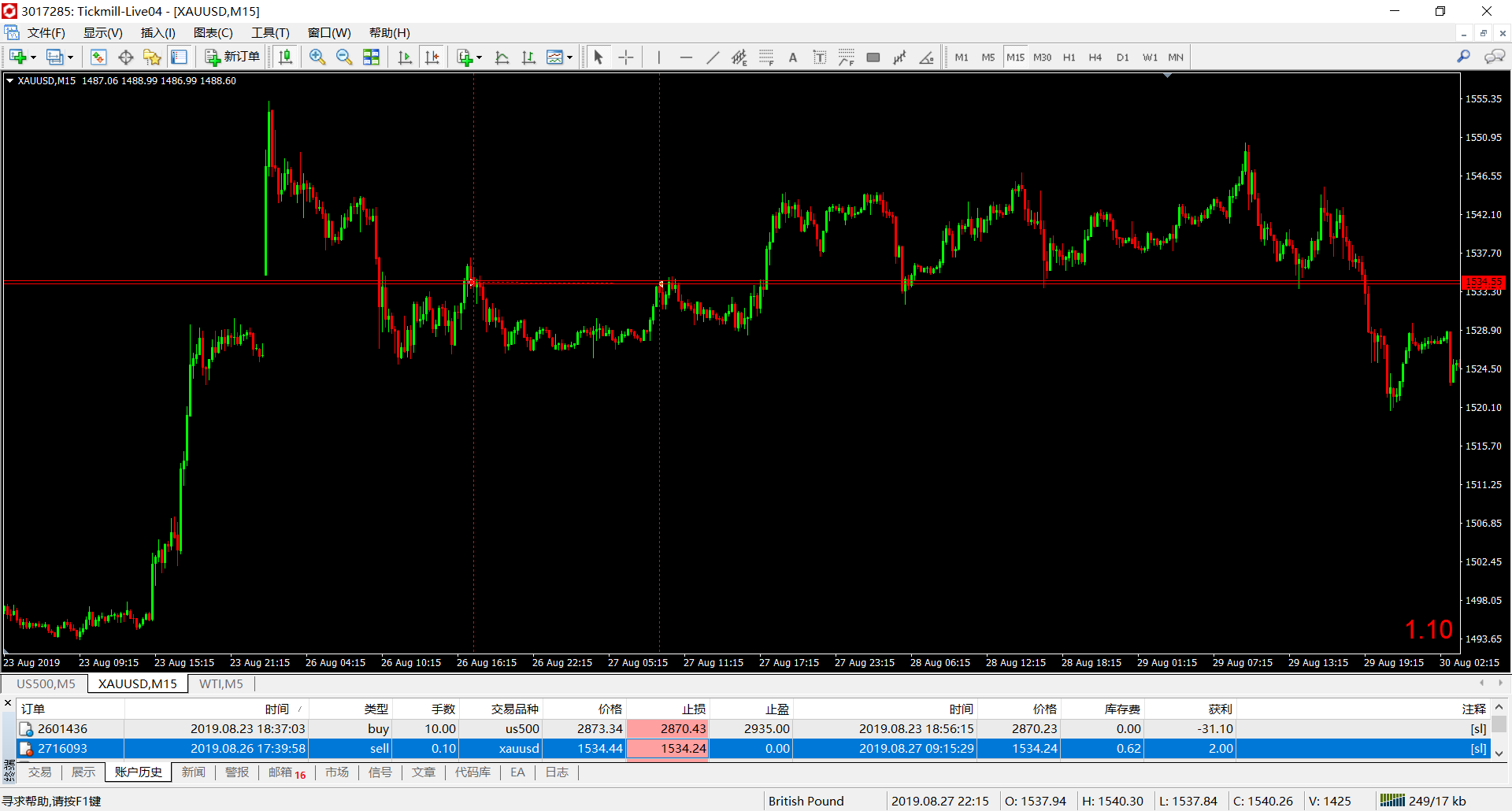Toggle the chart auto scroll button
This screenshot has width=1512, height=811.
pos(406,57)
